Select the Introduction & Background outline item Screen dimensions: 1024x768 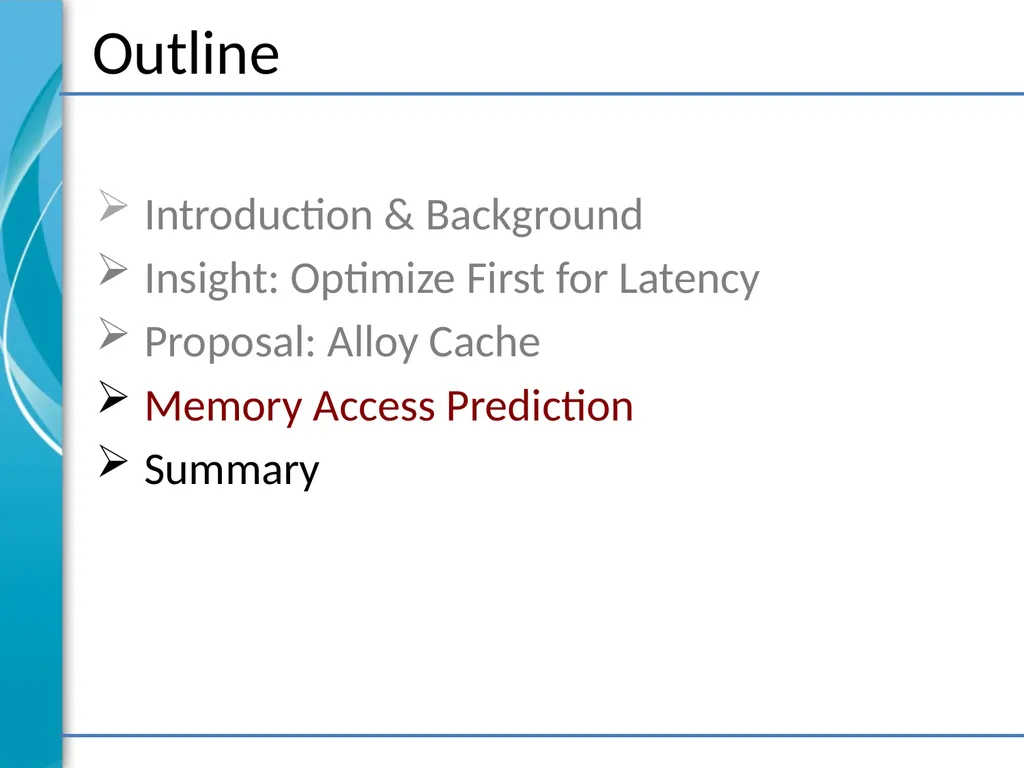click(394, 214)
